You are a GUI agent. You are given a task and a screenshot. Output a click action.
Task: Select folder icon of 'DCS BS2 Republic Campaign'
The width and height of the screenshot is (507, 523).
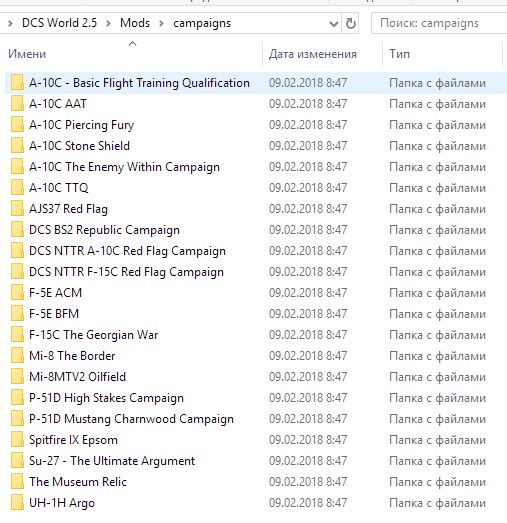click(17, 230)
